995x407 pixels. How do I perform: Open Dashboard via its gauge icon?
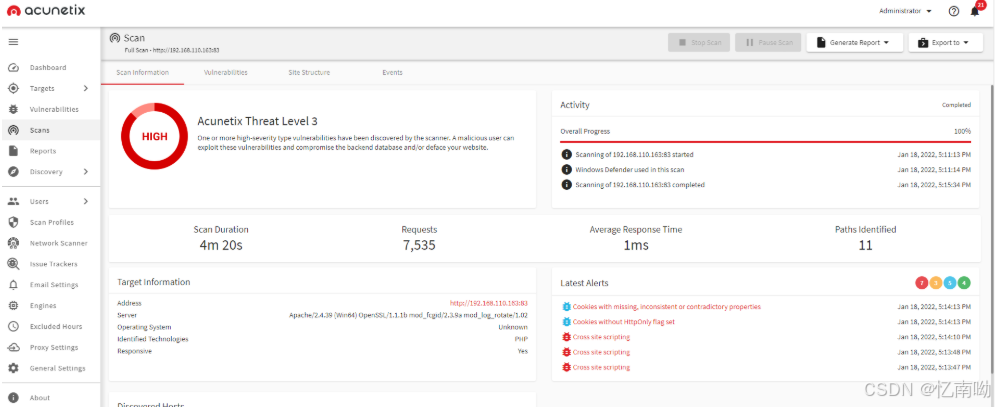[x=13, y=67]
